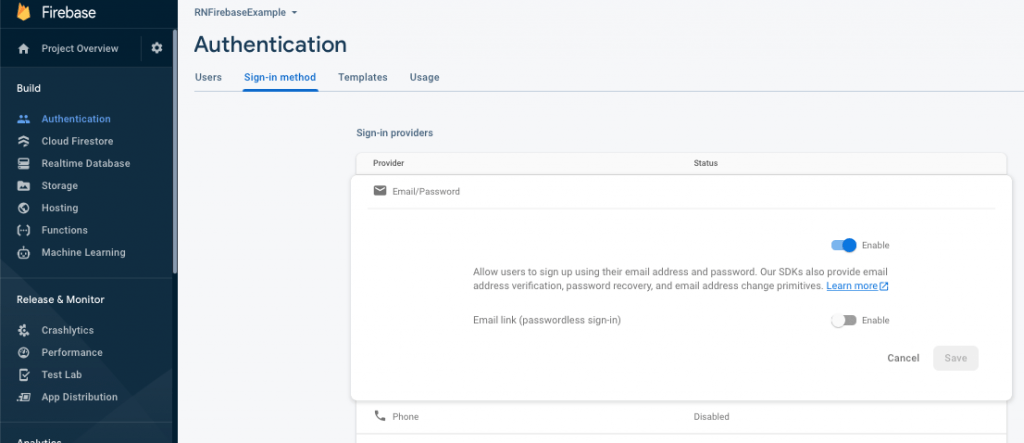Screen dimensions: 1024x443
Task: Select the Sign-in method tab
Action: [280, 77]
